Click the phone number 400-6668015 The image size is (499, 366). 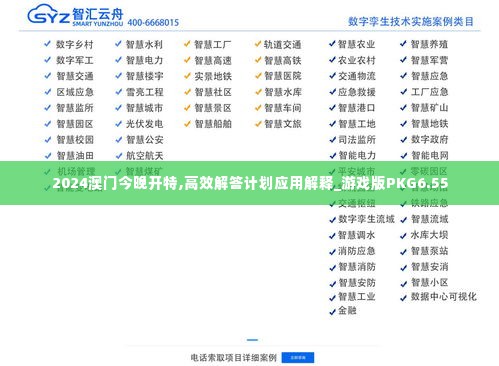153,23
